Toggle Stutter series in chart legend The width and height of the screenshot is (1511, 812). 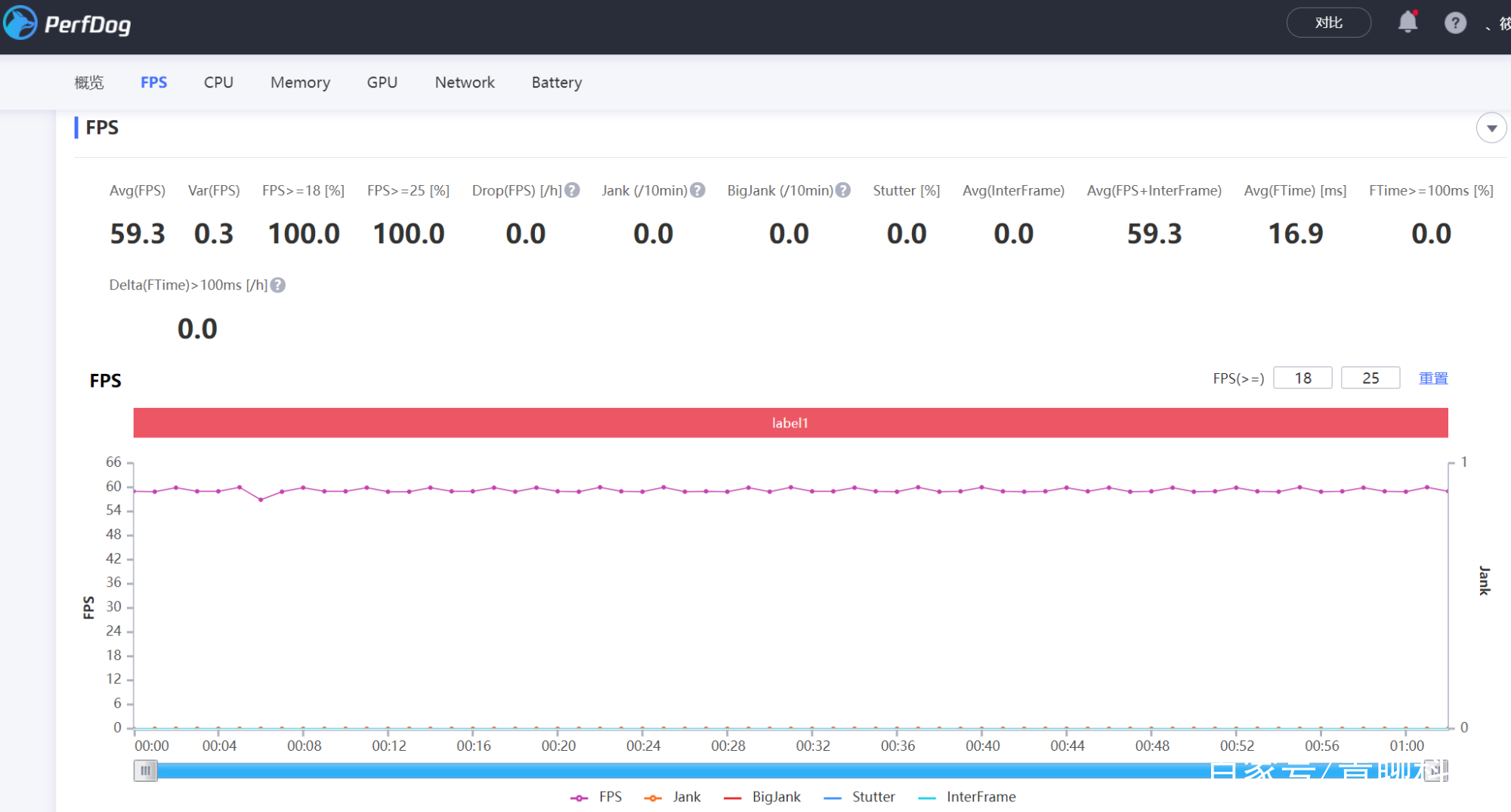point(859,797)
